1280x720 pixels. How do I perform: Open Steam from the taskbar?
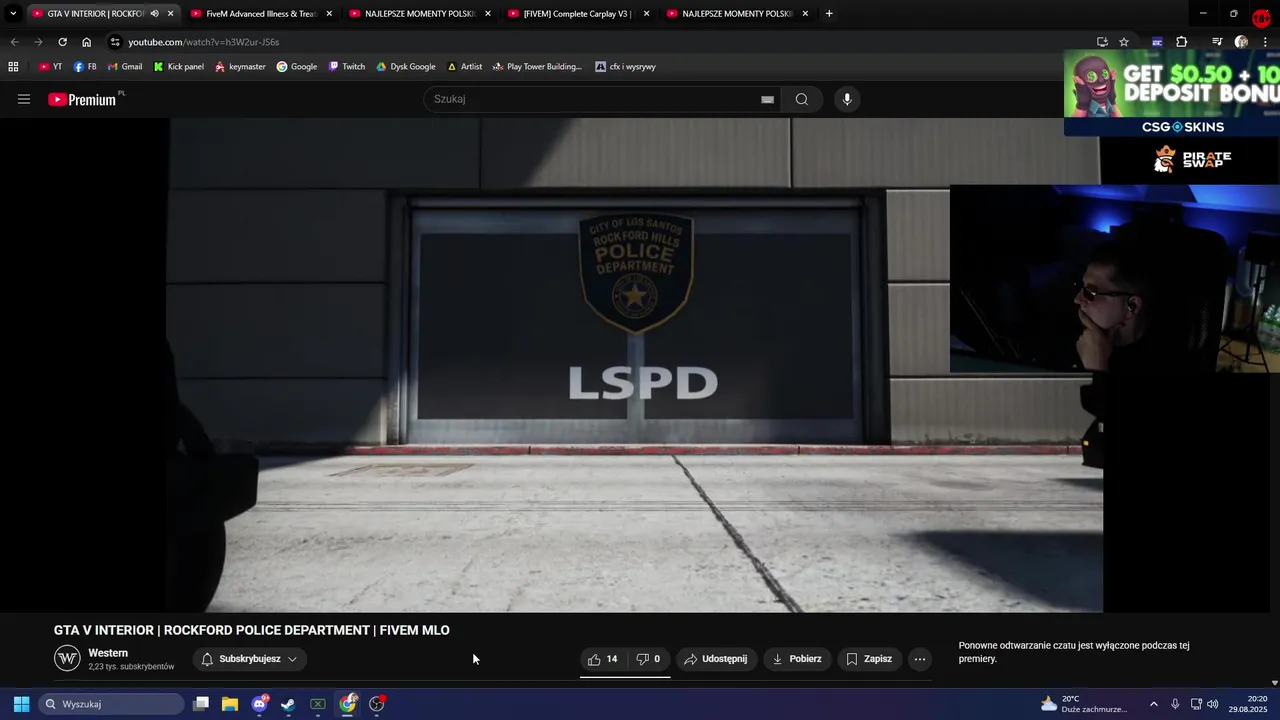[x=288, y=704]
